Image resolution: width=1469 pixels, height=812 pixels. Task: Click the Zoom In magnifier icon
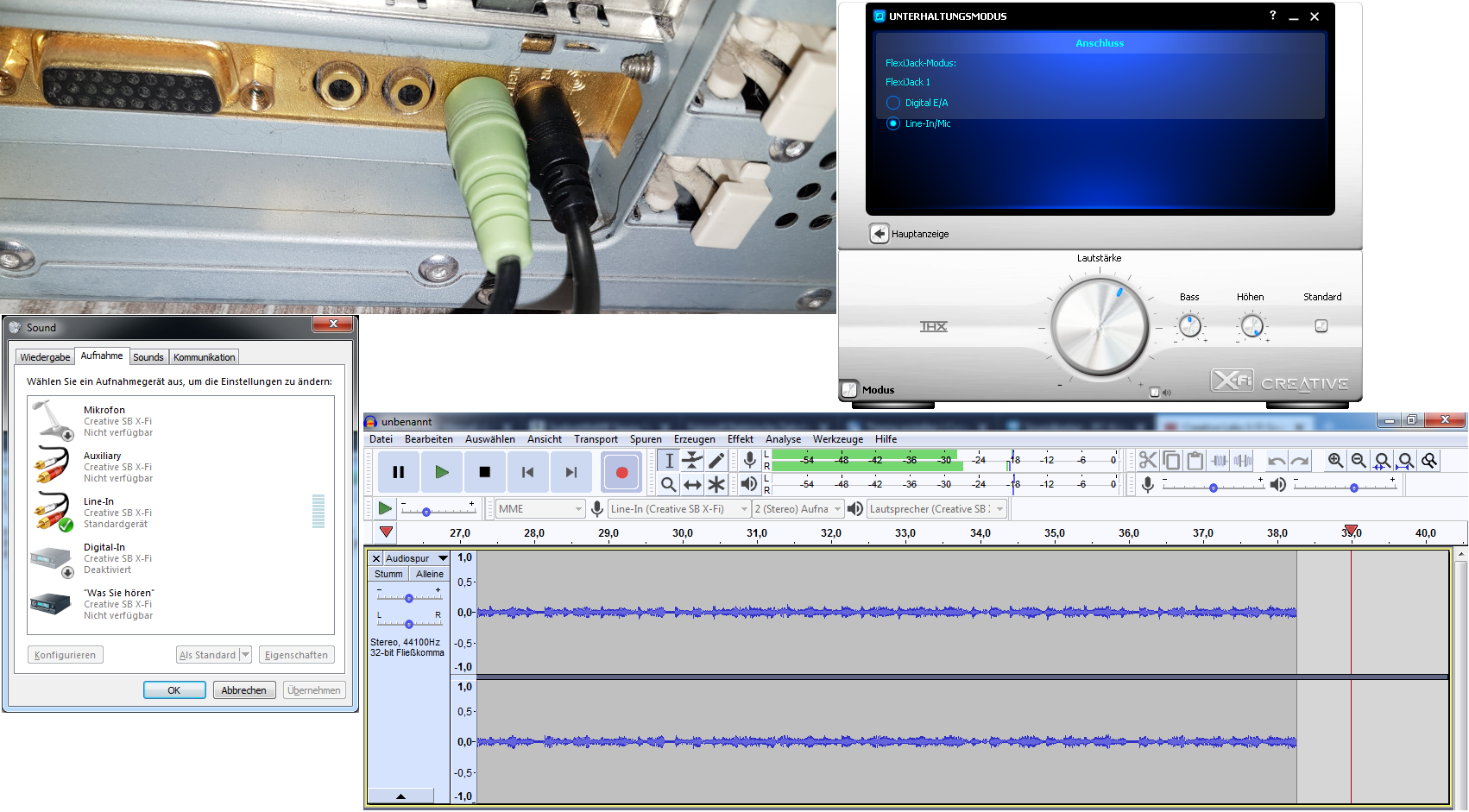tap(1335, 461)
